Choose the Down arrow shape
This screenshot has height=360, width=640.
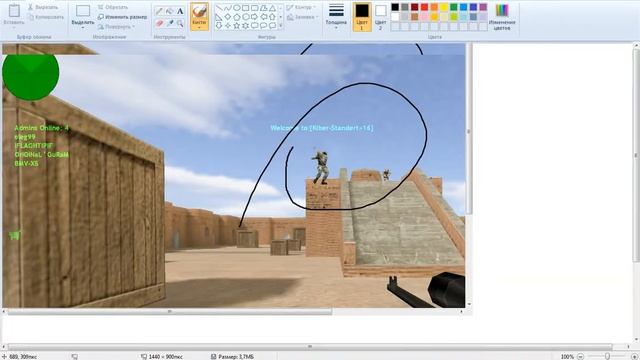219,25
